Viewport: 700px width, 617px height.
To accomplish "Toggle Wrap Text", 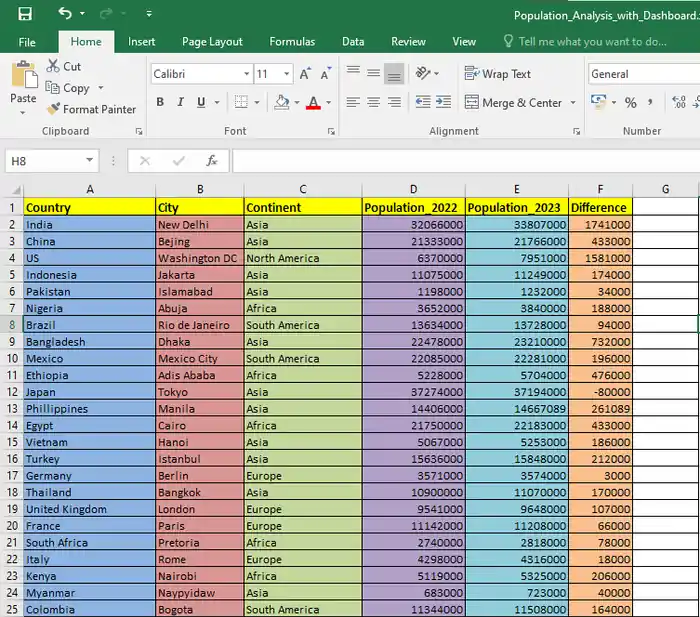I will (498, 74).
